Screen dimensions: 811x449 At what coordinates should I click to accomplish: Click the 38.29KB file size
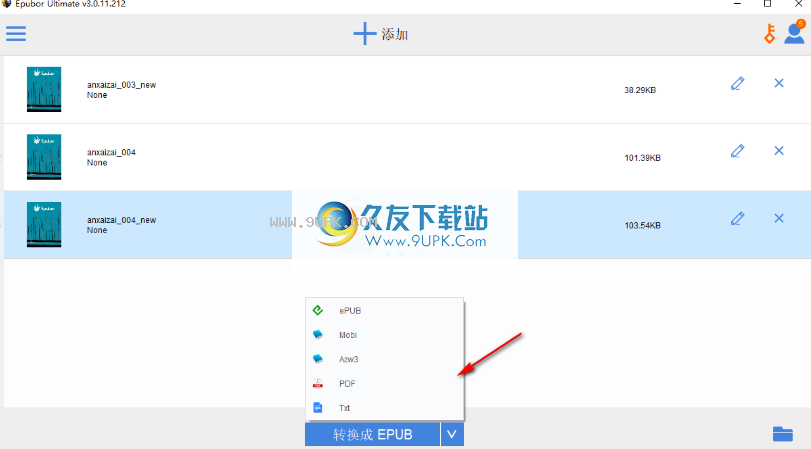tap(640, 90)
